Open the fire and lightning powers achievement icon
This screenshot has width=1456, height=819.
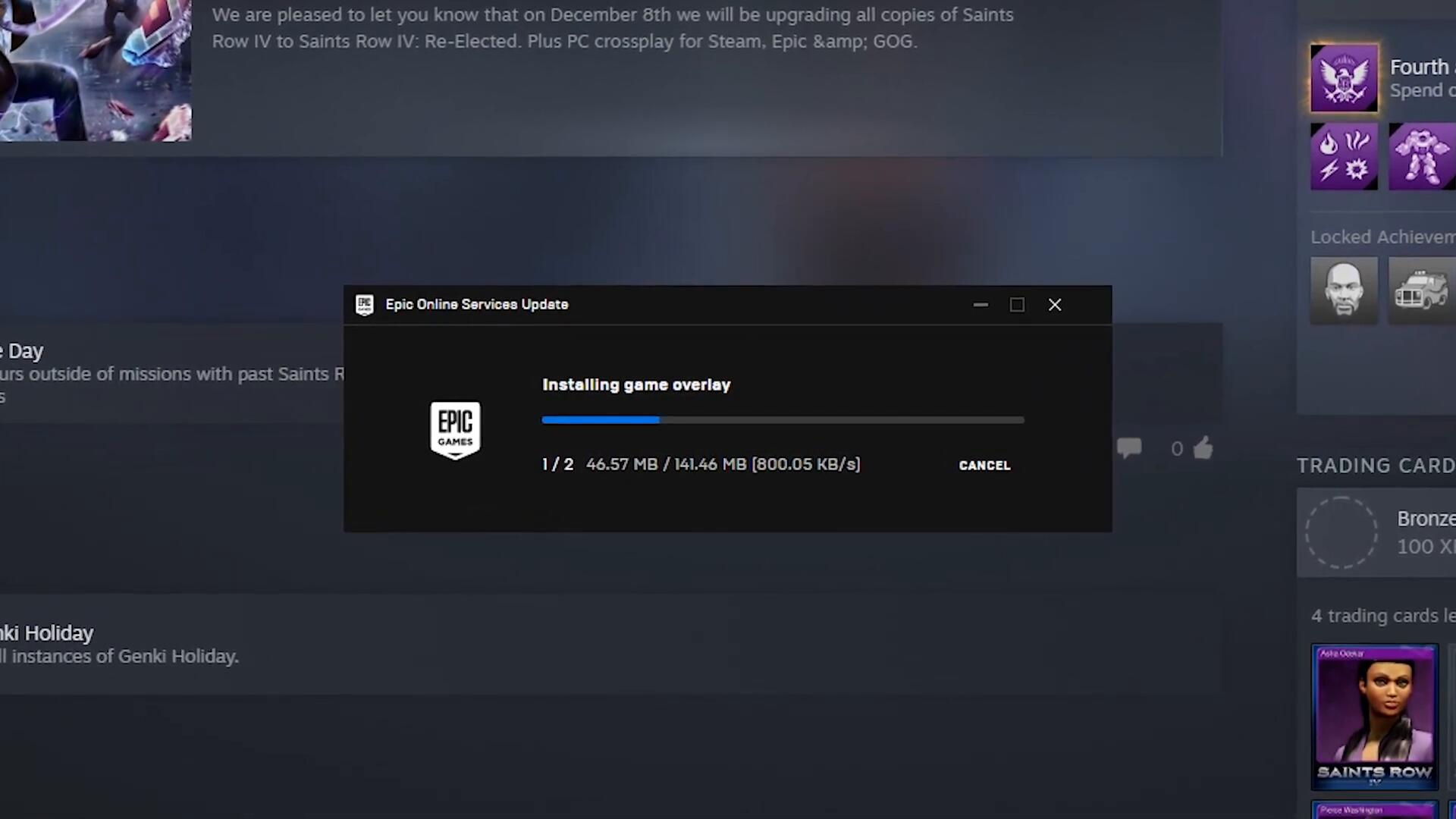tap(1344, 157)
